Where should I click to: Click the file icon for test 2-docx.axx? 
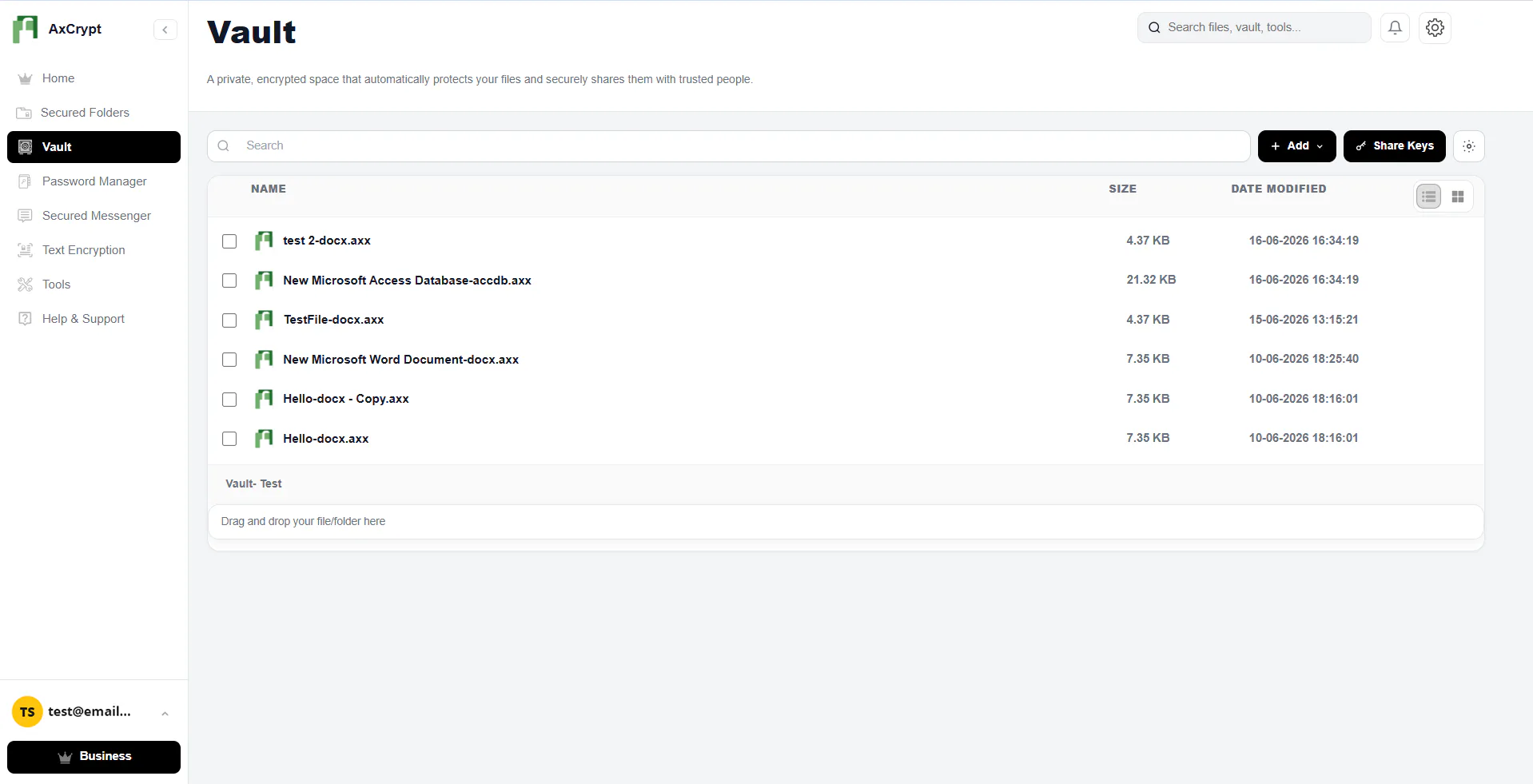(x=264, y=241)
